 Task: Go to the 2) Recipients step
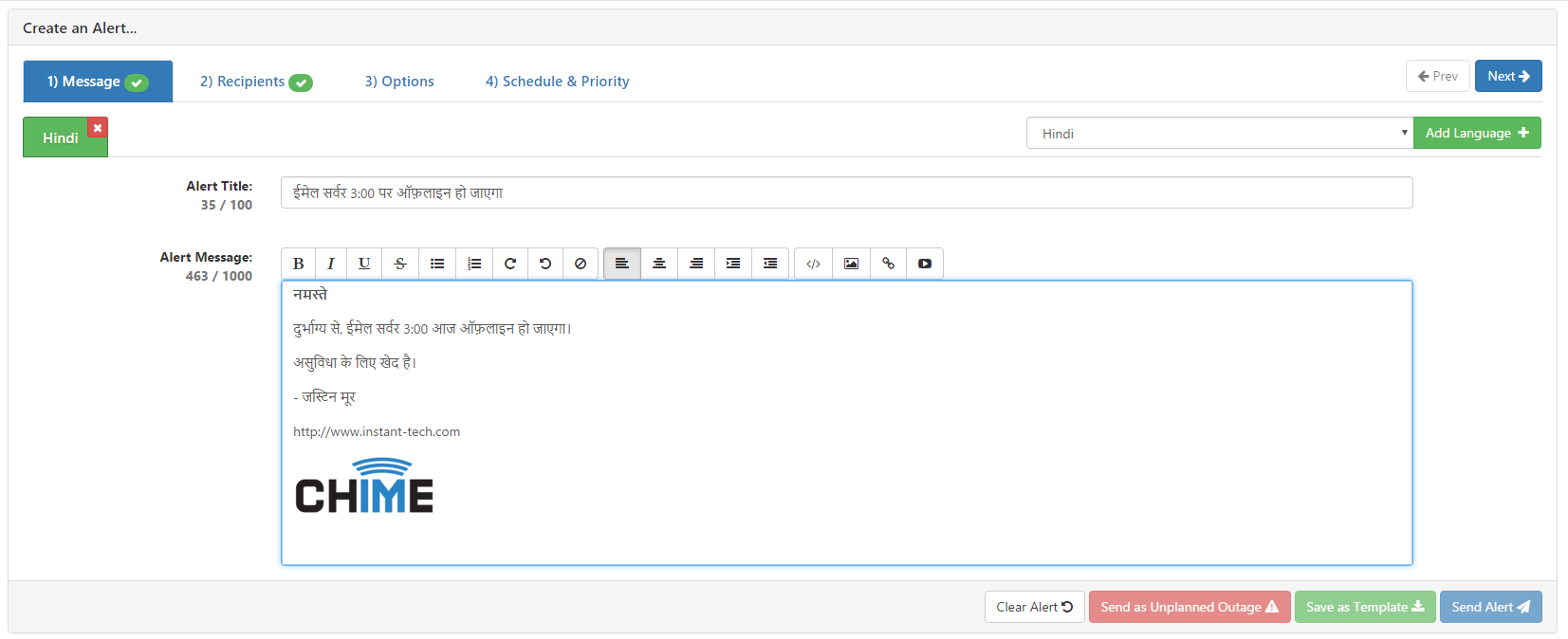[x=256, y=82]
